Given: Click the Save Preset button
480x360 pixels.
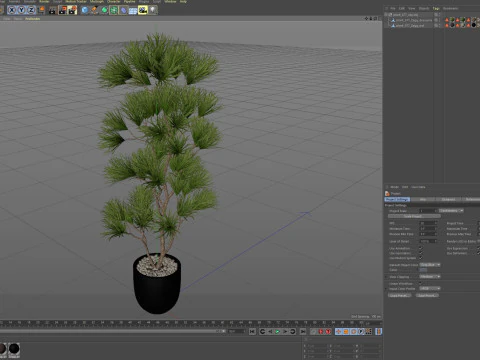Looking at the screenshot, I should (x=427, y=295).
